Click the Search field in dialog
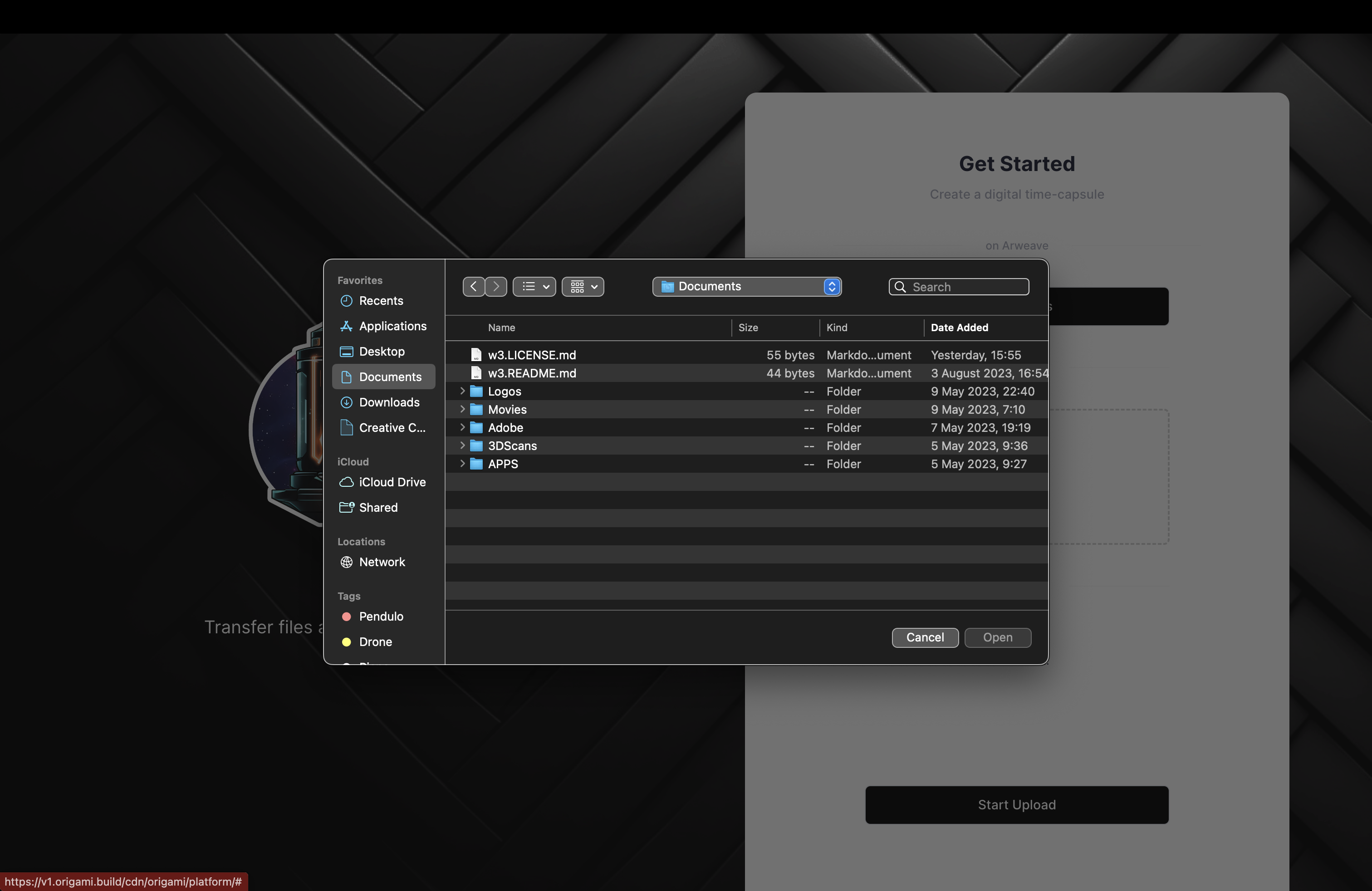This screenshot has width=1372, height=891. 966,287
